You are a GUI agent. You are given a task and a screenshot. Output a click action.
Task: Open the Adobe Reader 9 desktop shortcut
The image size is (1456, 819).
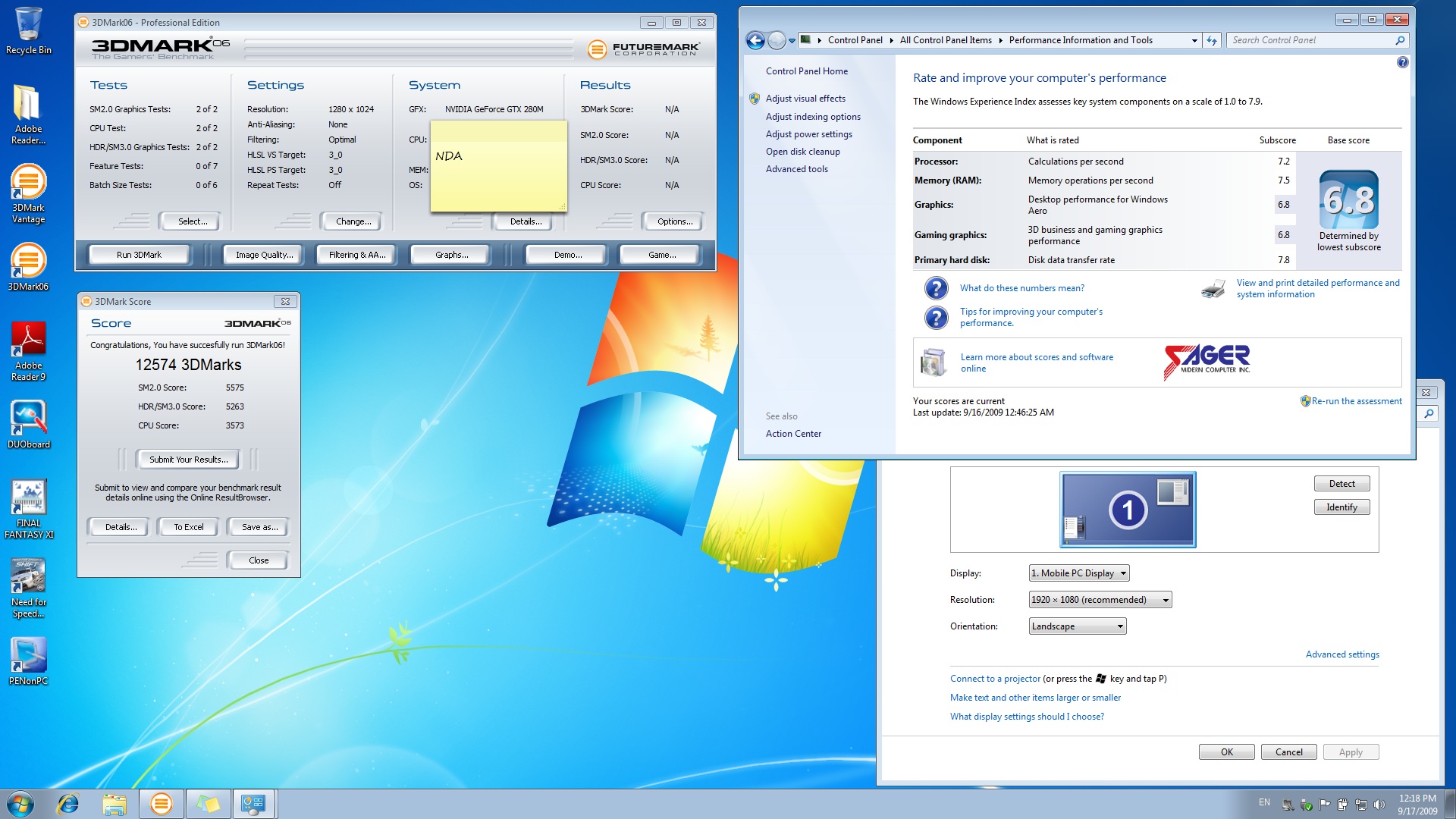[x=28, y=350]
